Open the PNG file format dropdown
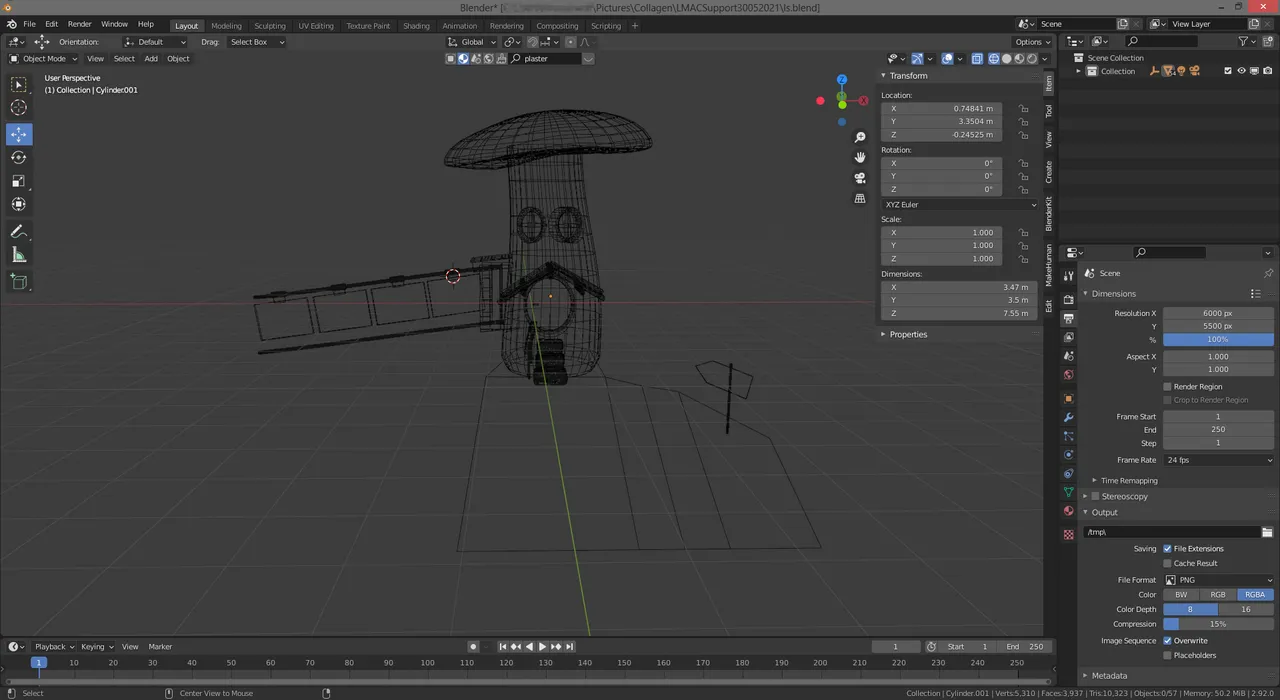The height and width of the screenshot is (700, 1280). point(1218,580)
